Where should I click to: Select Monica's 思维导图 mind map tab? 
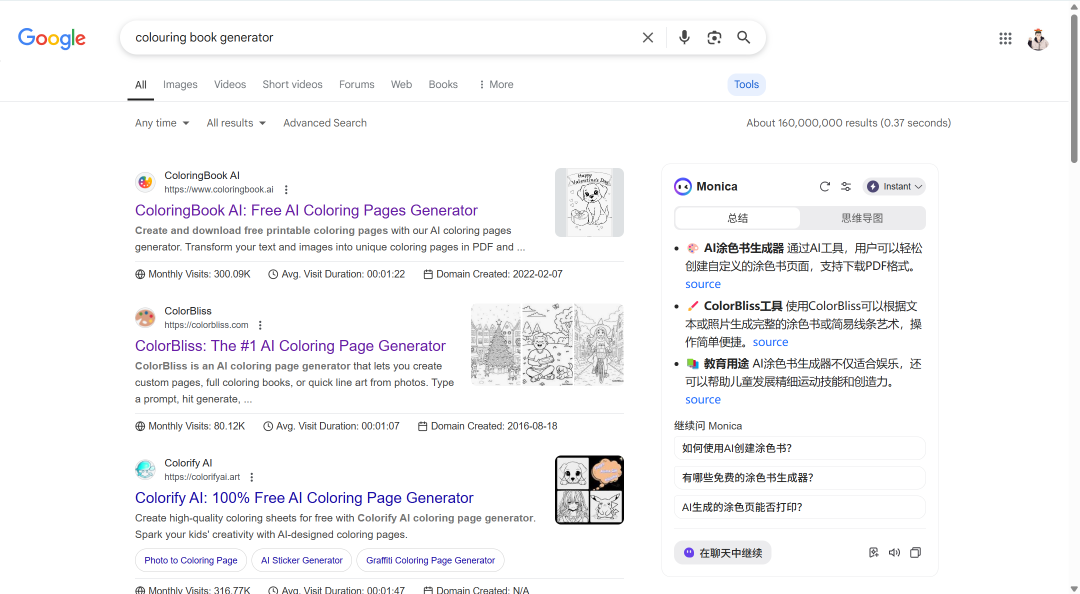tap(862, 218)
